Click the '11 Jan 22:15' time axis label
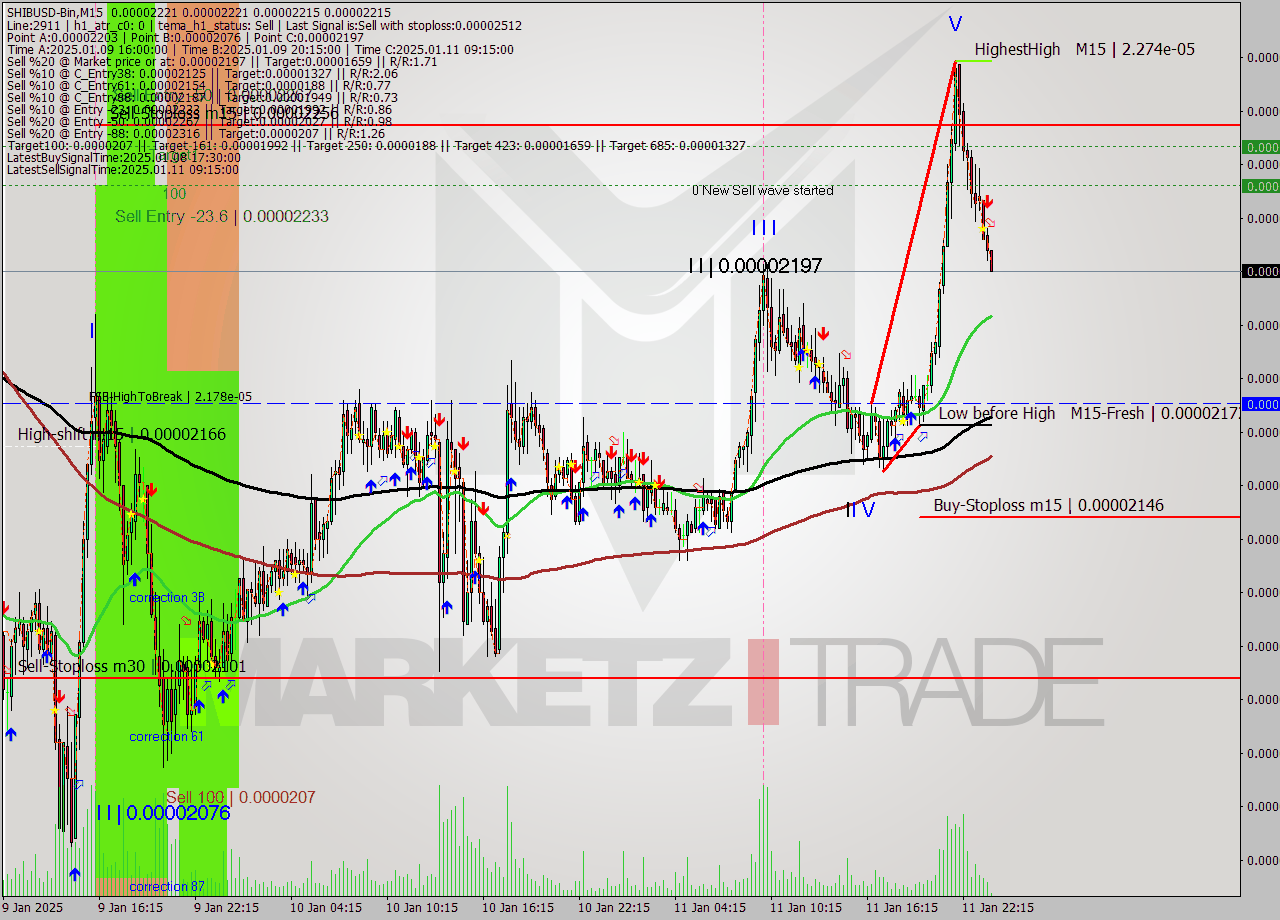This screenshot has width=1280, height=920. click(998, 908)
